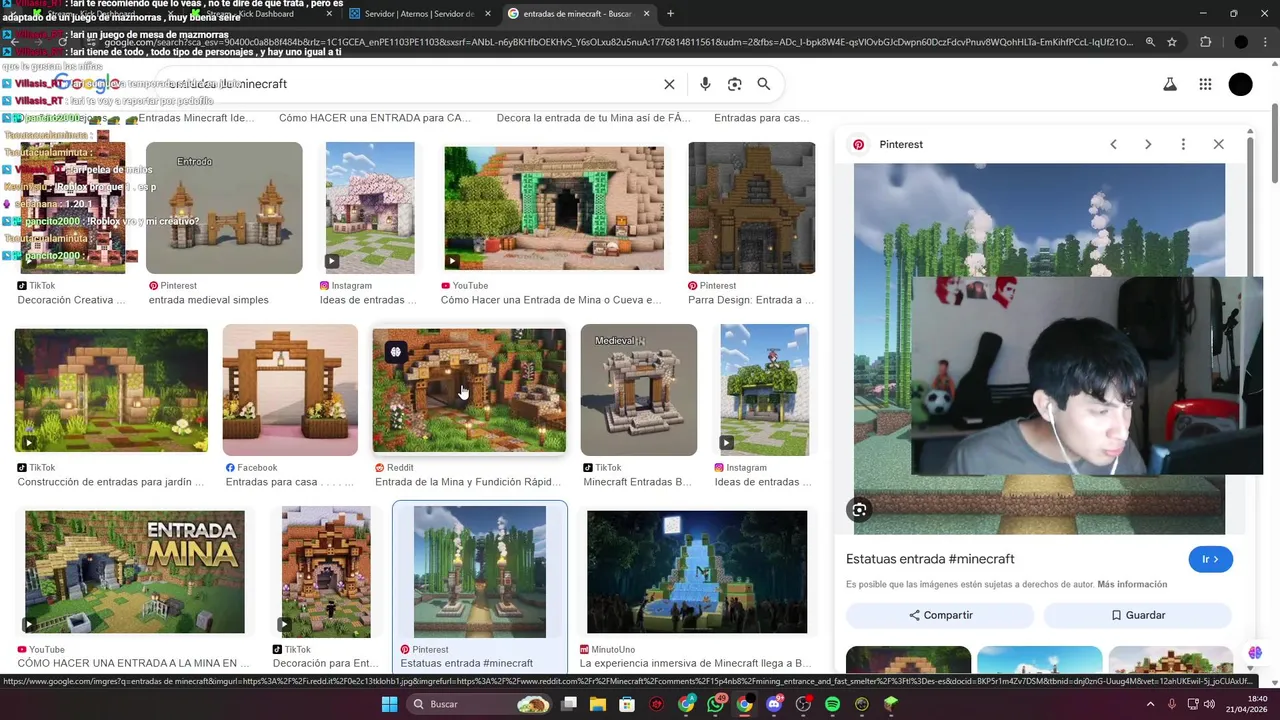Open the cherry blossom Instagram entrance thumbnail
The width and height of the screenshot is (1280, 720).
pos(370,208)
